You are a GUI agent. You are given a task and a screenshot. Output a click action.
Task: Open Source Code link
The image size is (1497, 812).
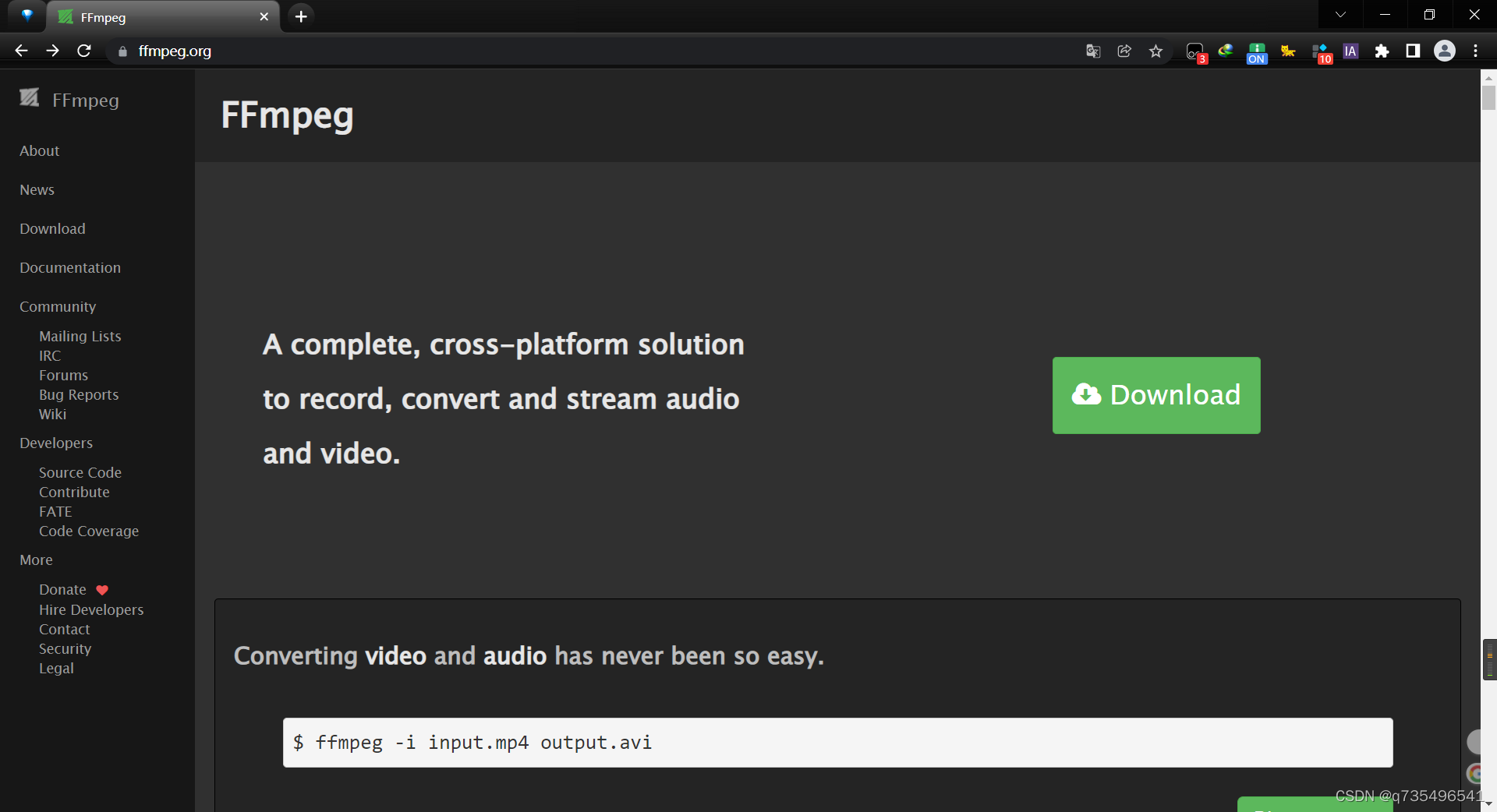(80, 473)
